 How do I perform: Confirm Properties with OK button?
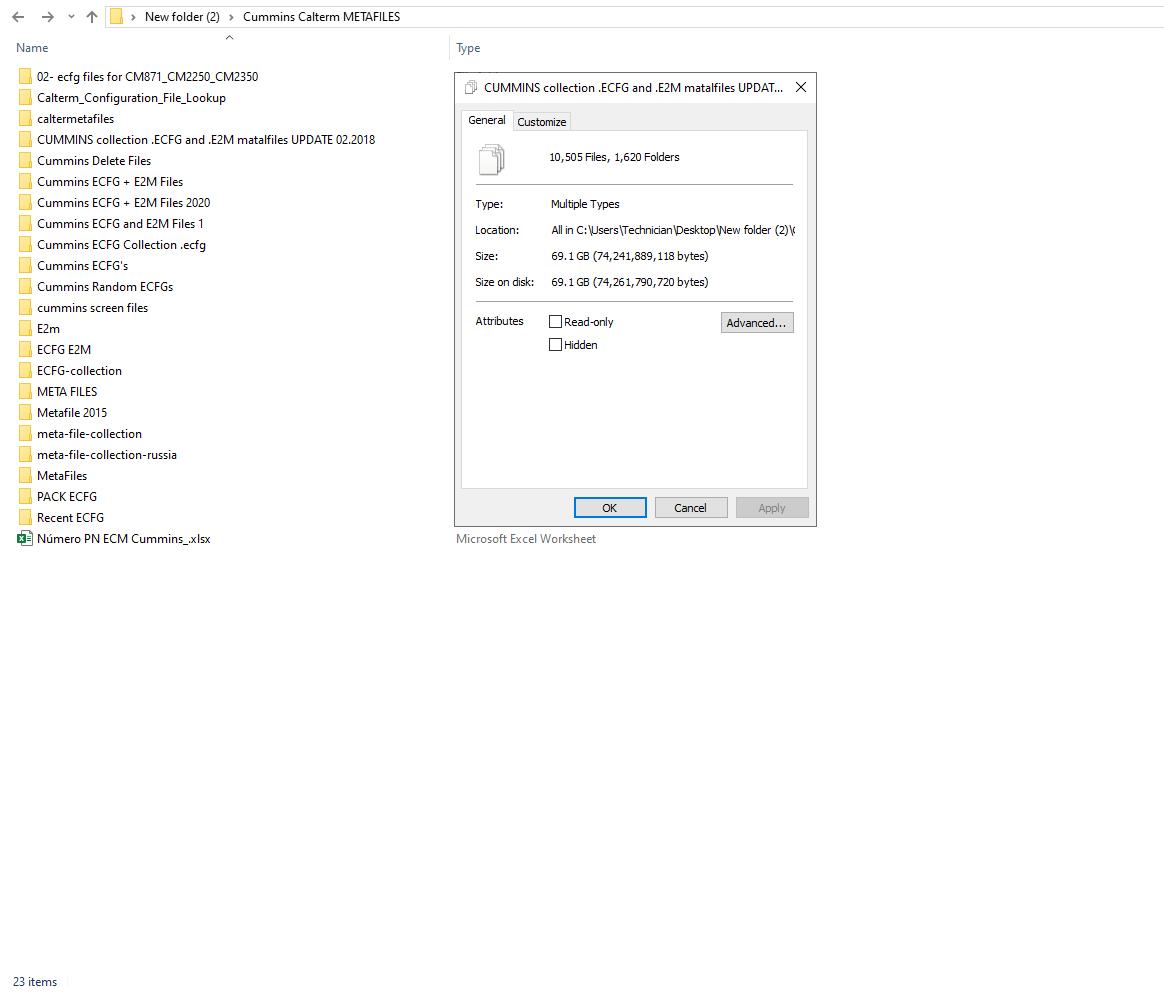[x=609, y=508]
